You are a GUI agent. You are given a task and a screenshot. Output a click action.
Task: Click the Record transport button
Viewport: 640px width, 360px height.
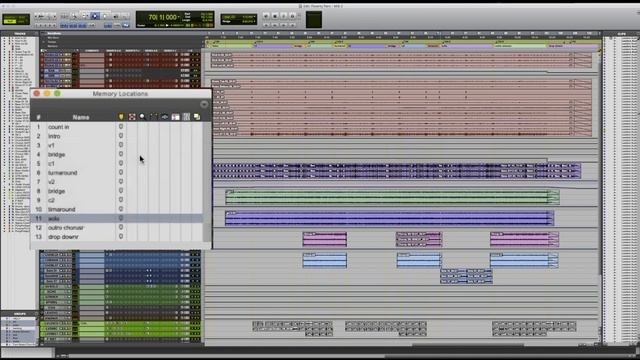tap(292, 16)
